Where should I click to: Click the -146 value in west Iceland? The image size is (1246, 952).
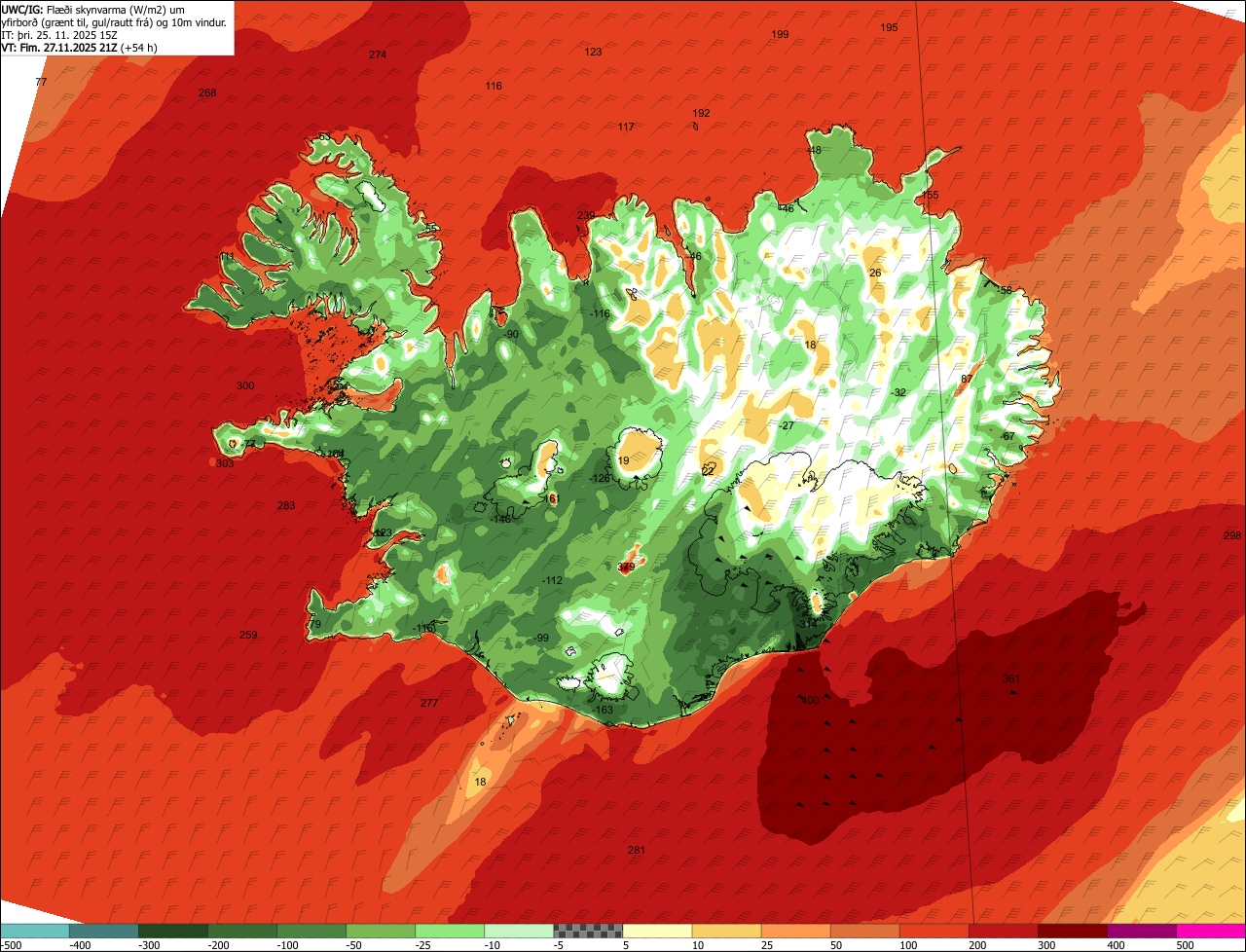click(501, 519)
